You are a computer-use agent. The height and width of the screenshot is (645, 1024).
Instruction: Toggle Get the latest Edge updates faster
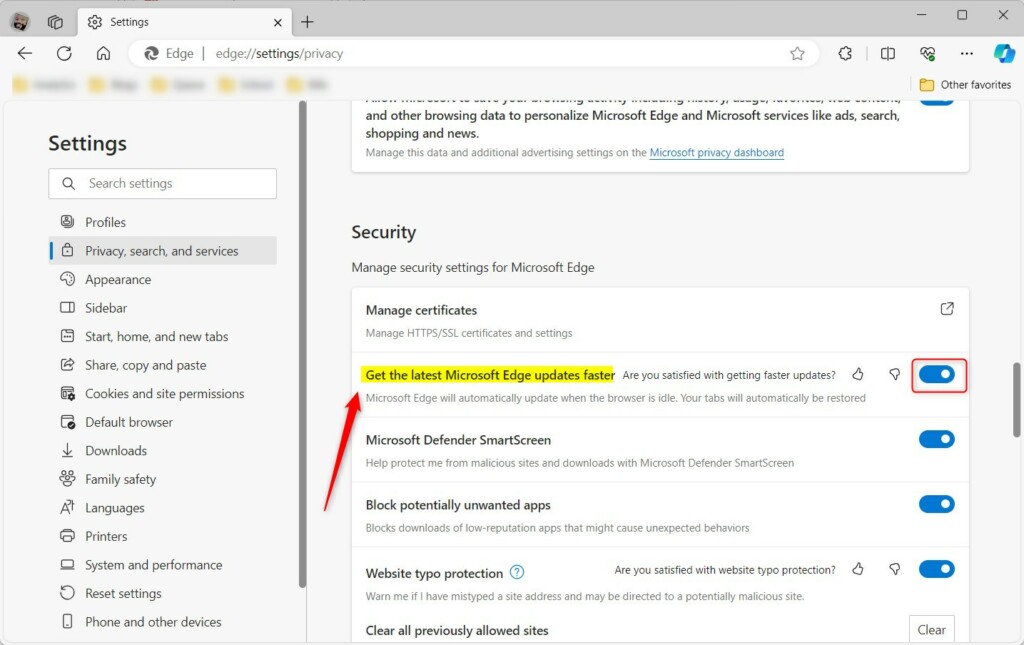tap(936, 375)
